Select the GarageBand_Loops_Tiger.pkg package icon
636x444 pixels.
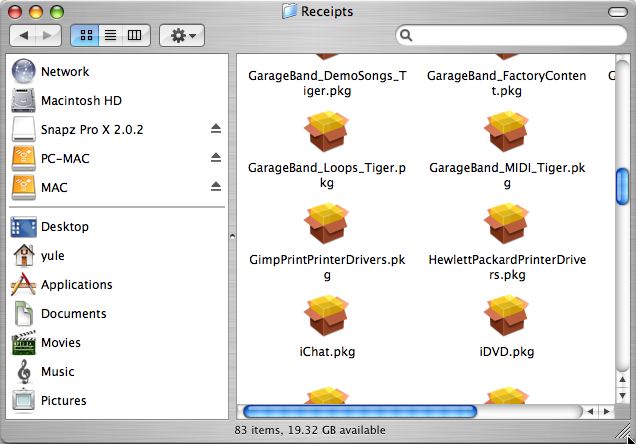(327, 131)
